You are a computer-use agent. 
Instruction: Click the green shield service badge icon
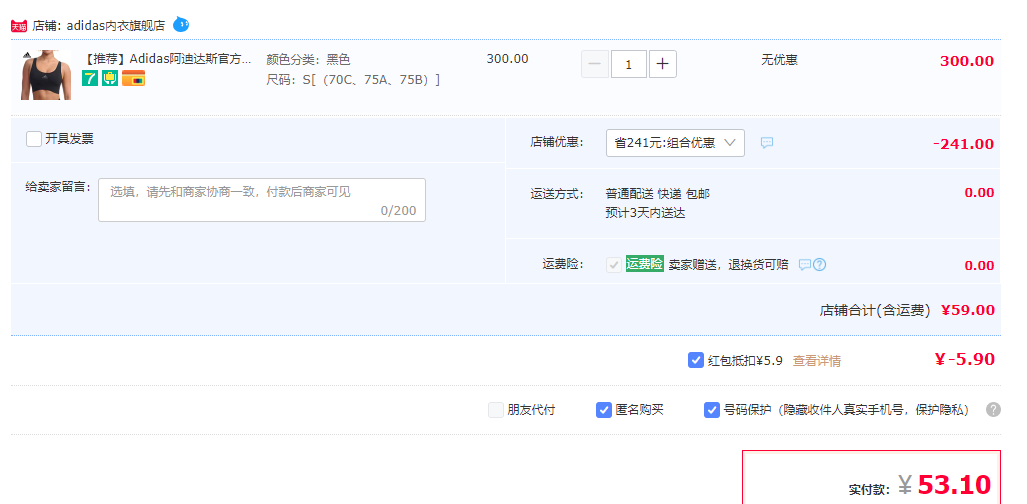(x=110, y=79)
